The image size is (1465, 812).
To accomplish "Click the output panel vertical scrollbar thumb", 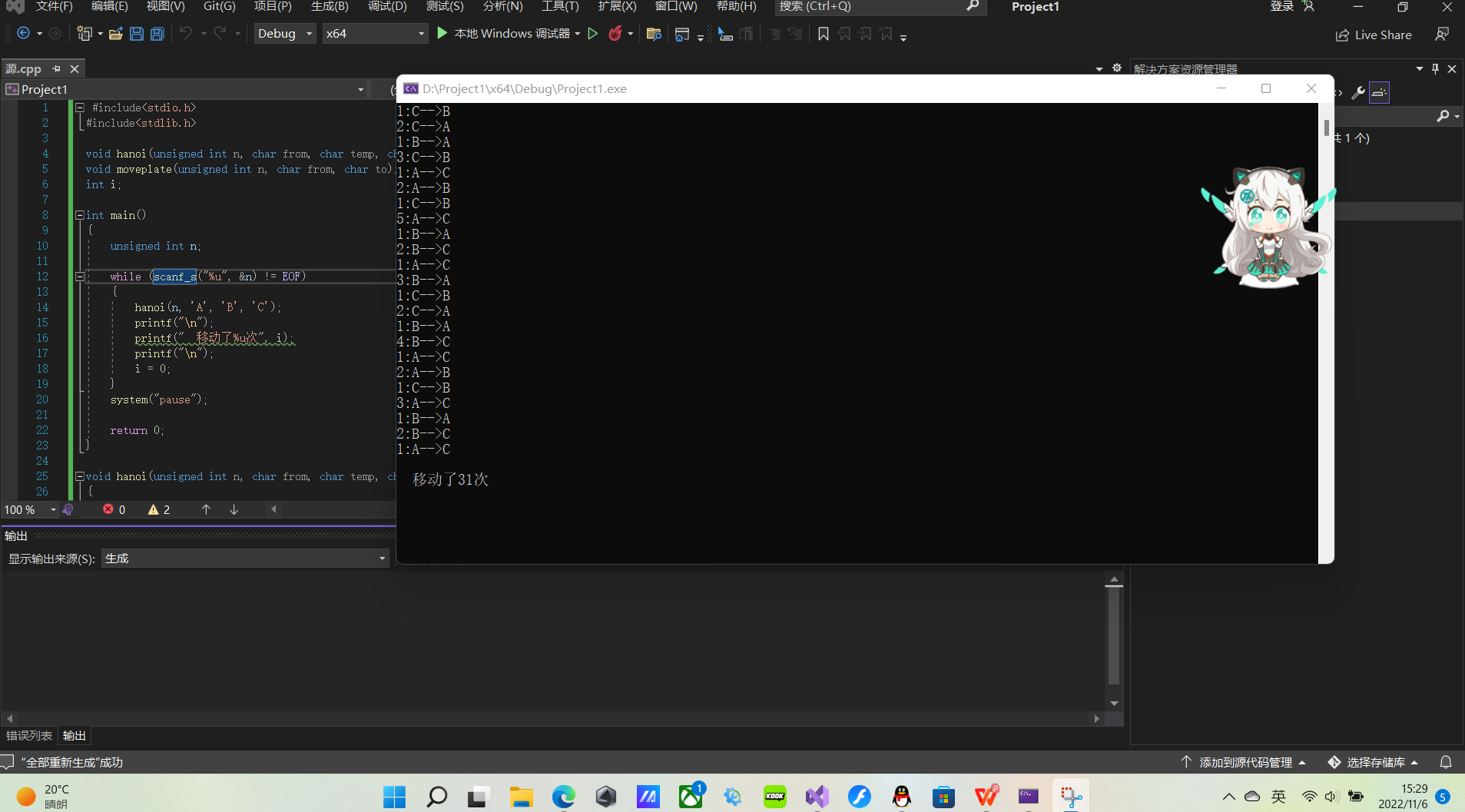I will tap(1114, 635).
